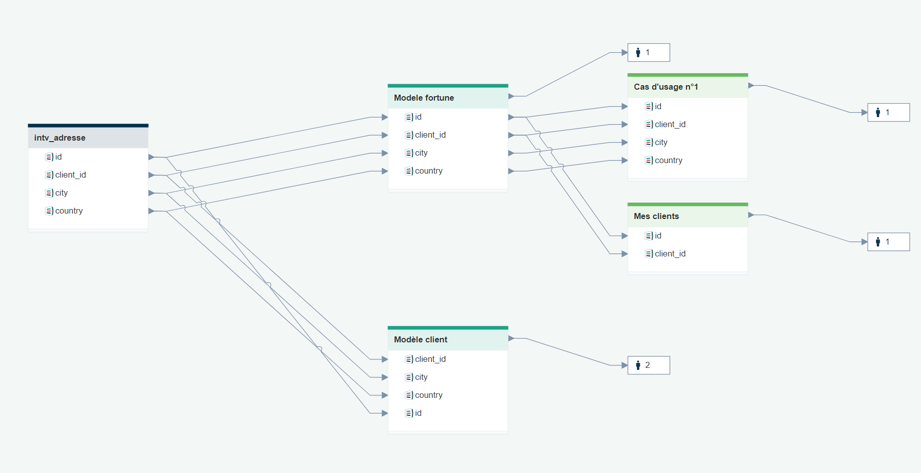Viewport: 921px width, 473px height.
Task: Click the output arrow of intv_adresse country field
Action: 152,211
